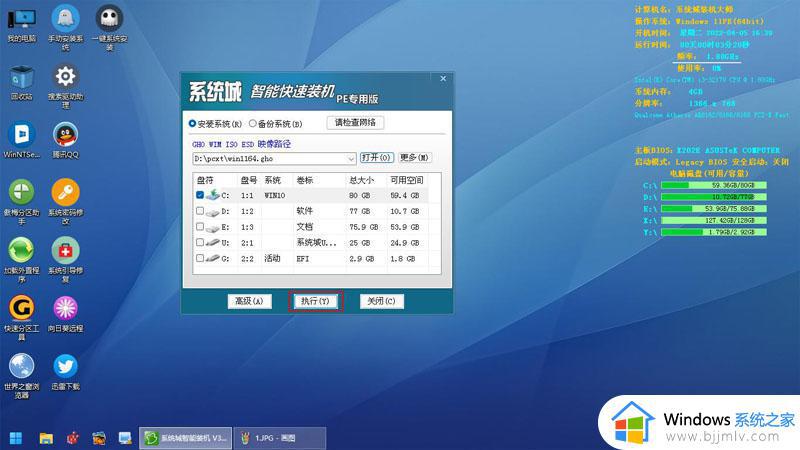Click the C: drive icon in list
800x450 pixels.
point(213,194)
